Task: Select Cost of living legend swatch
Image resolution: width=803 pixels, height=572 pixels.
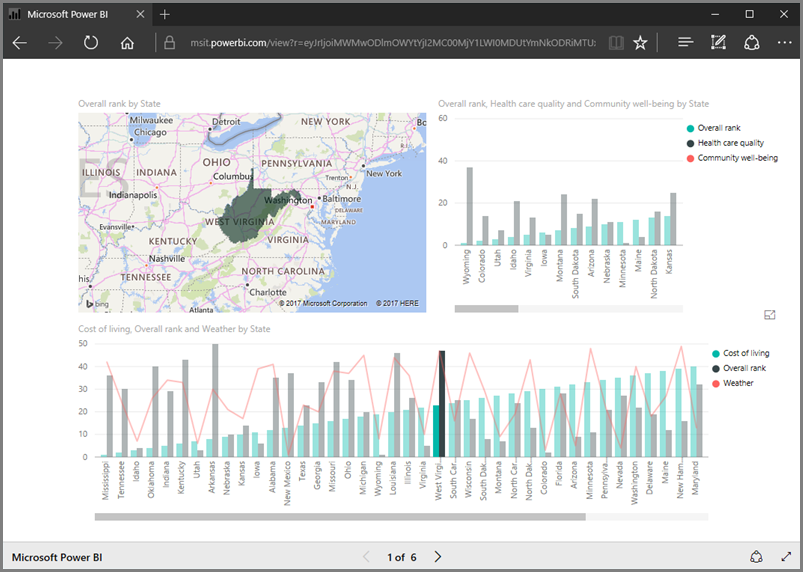Action: click(716, 354)
